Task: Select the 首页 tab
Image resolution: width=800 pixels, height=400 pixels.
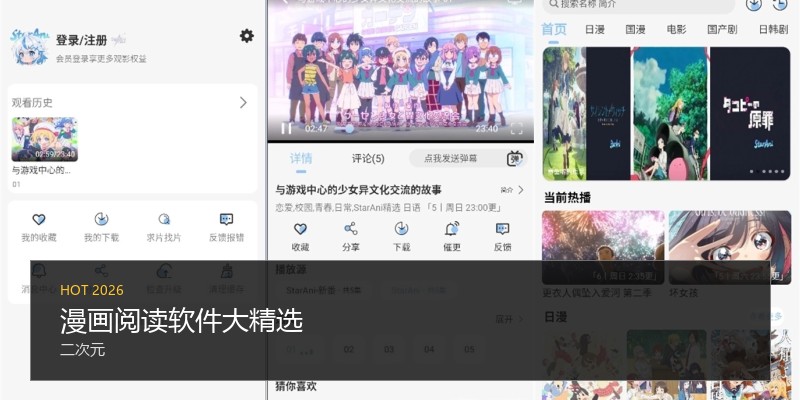Action: (x=554, y=29)
